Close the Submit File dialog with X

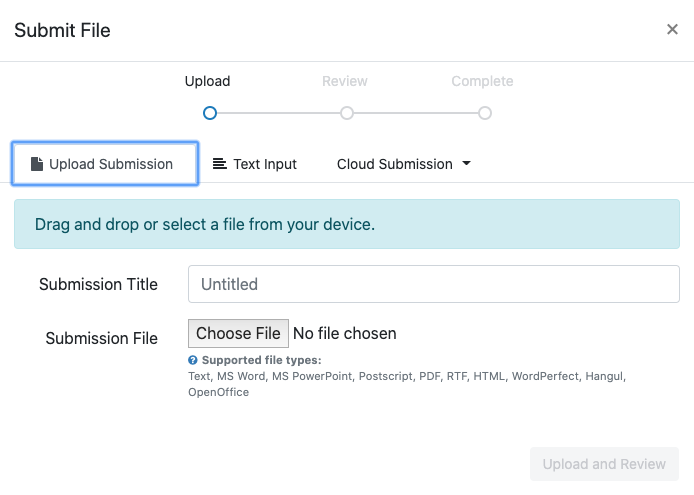point(672,29)
